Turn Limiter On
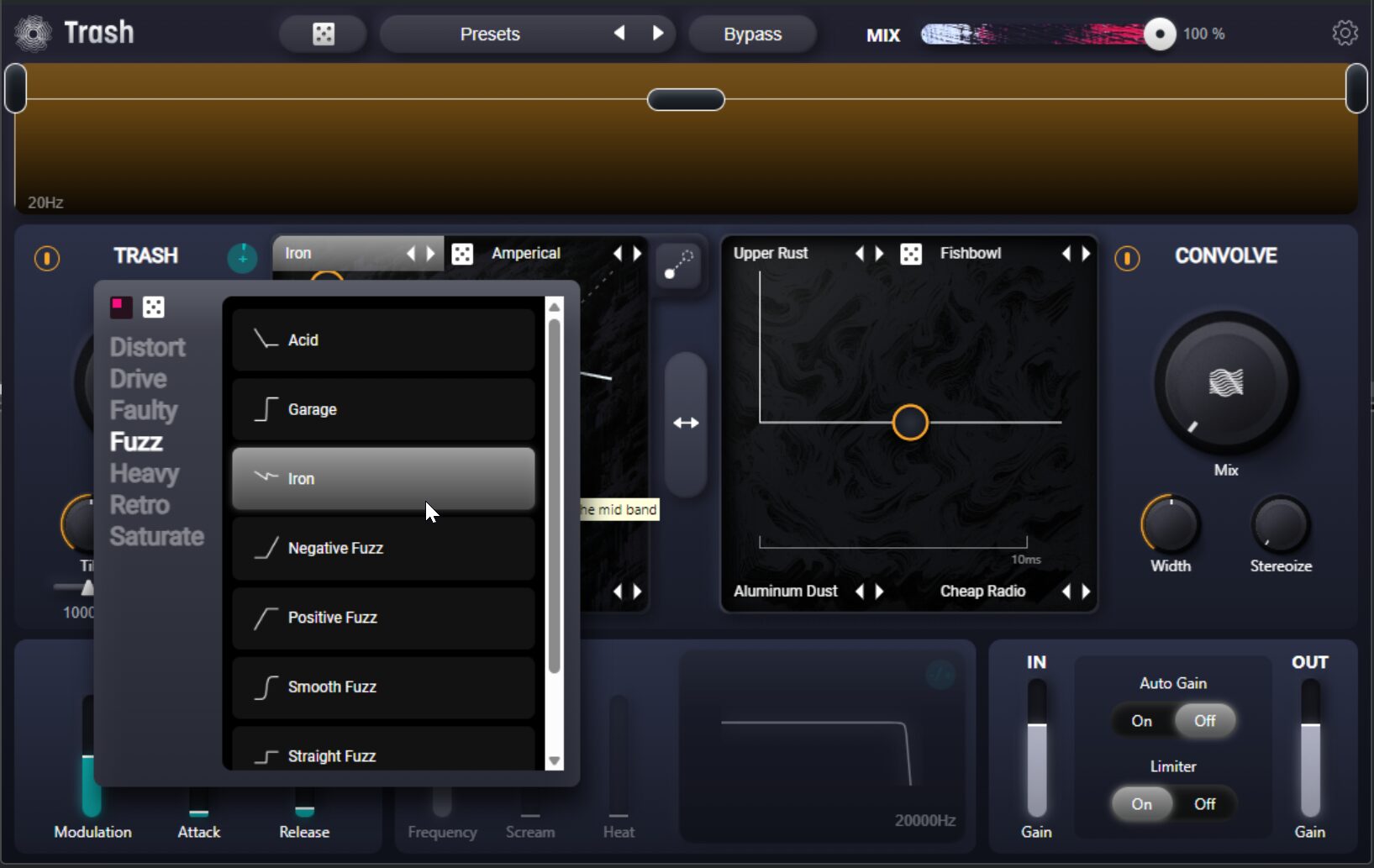The image size is (1374, 868). (1141, 804)
